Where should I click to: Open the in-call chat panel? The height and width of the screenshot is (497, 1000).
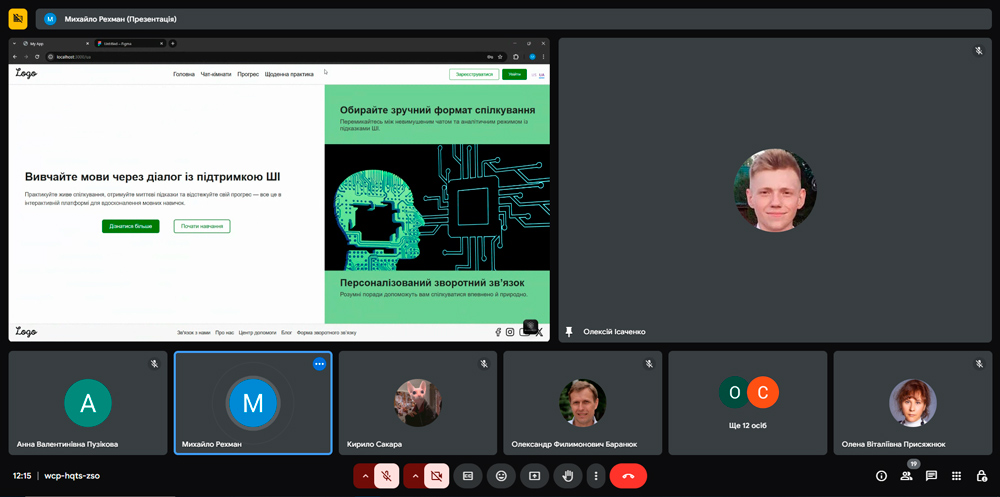(x=931, y=476)
